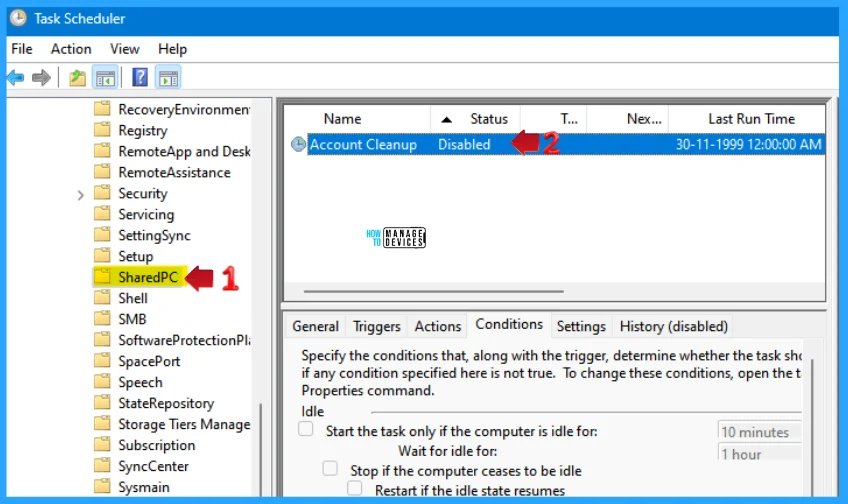Expand the Security folder tree node

(x=80, y=195)
